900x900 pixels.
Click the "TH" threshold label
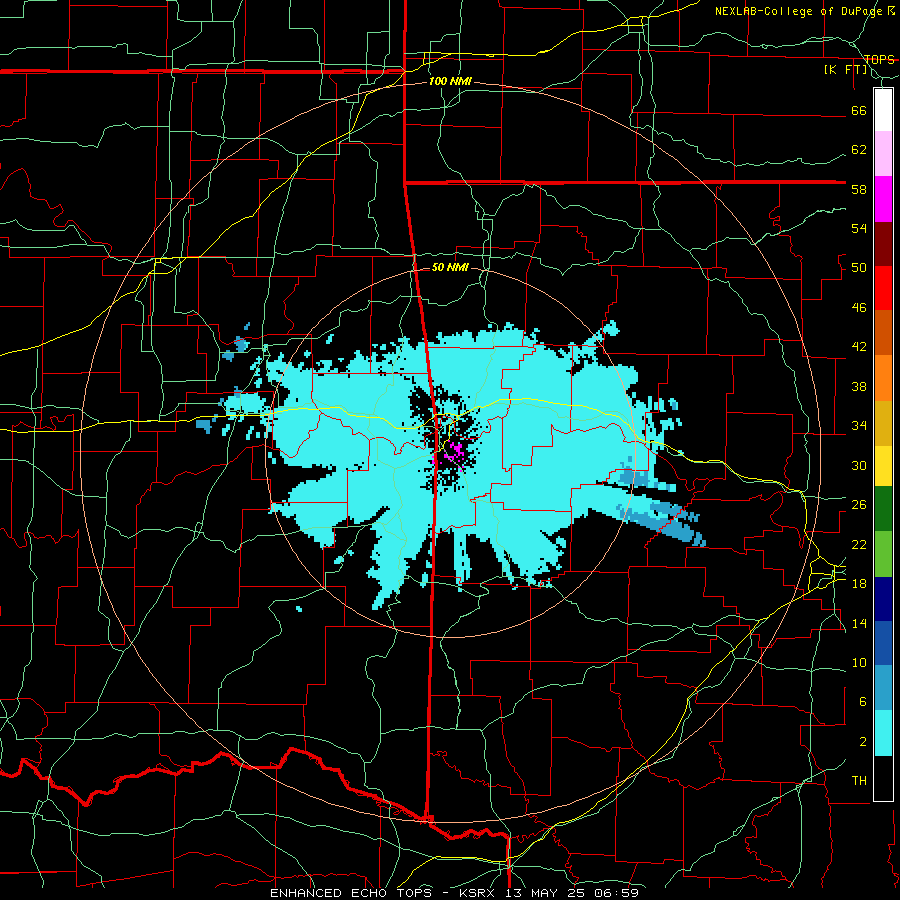click(x=859, y=780)
